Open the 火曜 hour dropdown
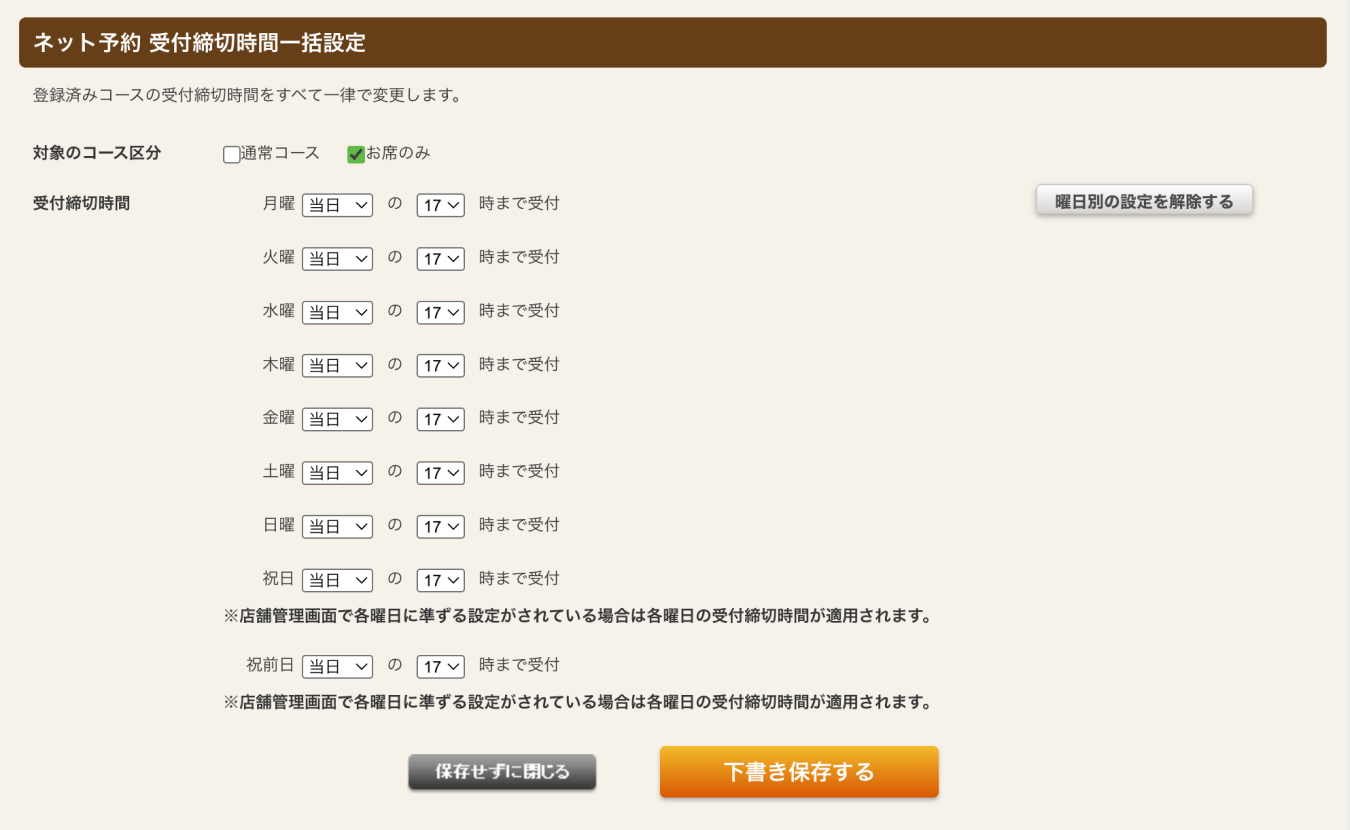1350x830 pixels. (x=440, y=259)
